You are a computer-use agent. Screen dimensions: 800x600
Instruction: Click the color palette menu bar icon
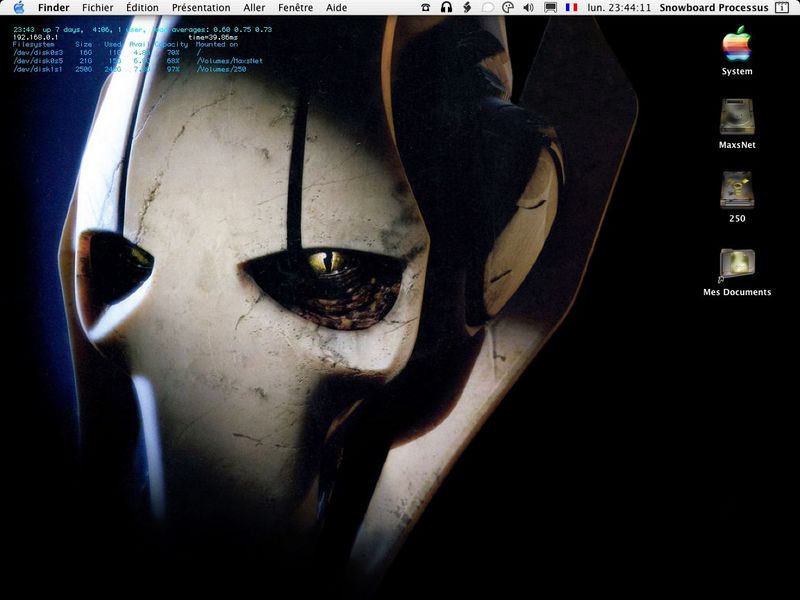pyautogui.click(x=508, y=8)
